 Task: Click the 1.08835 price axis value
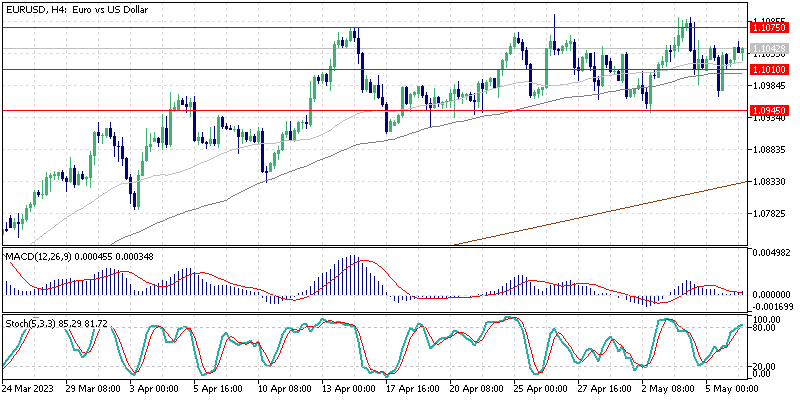click(x=768, y=149)
